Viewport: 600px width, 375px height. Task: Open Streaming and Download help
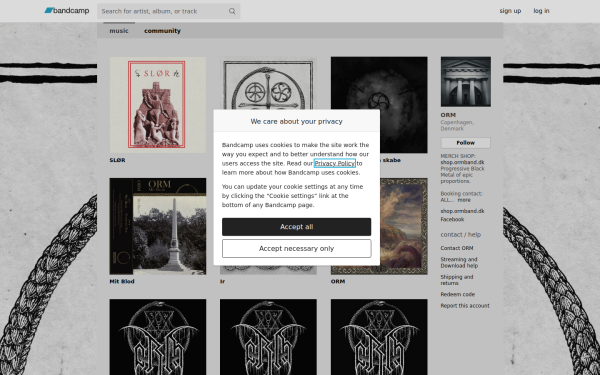point(459,262)
